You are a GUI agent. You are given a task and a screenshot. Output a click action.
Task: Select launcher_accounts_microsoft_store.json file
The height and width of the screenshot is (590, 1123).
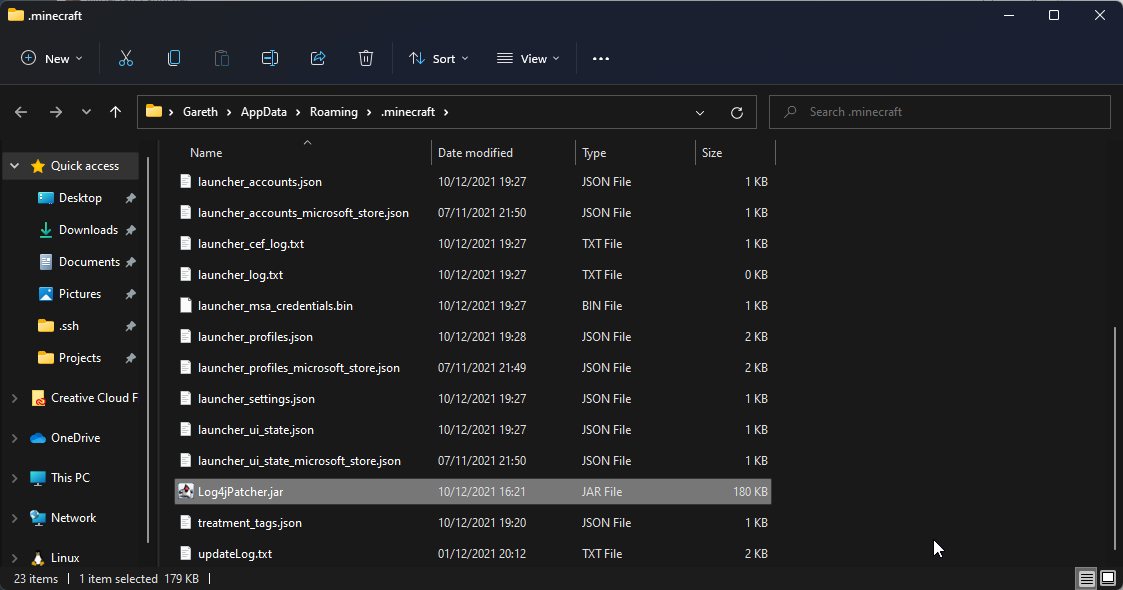coord(473,213)
